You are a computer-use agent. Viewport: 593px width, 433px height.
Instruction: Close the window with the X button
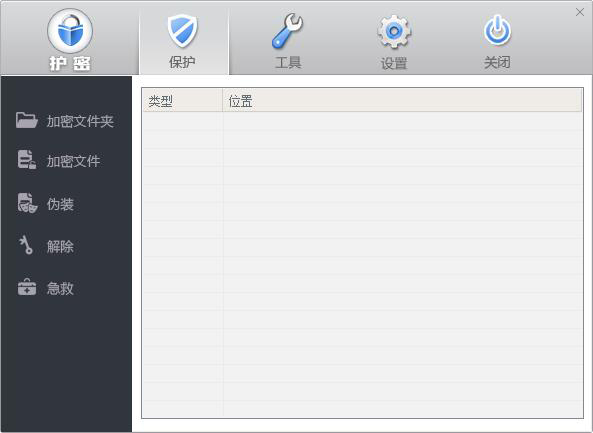pyautogui.click(x=580, y=12)
